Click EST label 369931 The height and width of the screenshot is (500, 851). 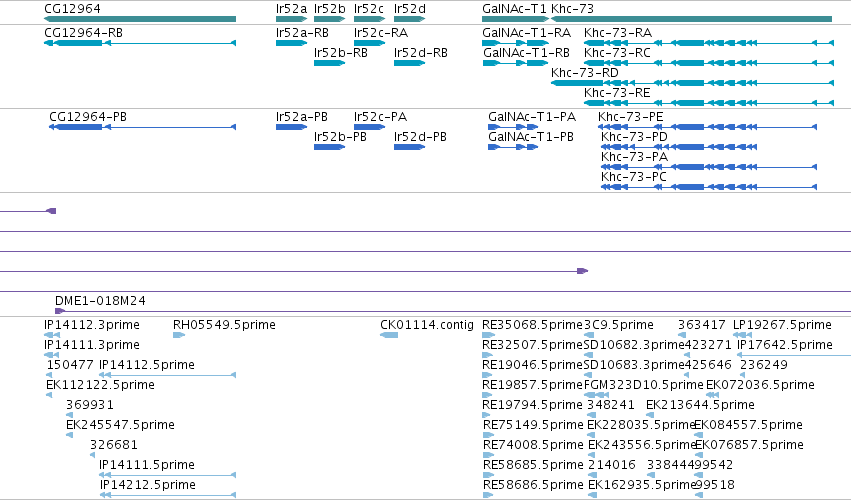point(90,405)
